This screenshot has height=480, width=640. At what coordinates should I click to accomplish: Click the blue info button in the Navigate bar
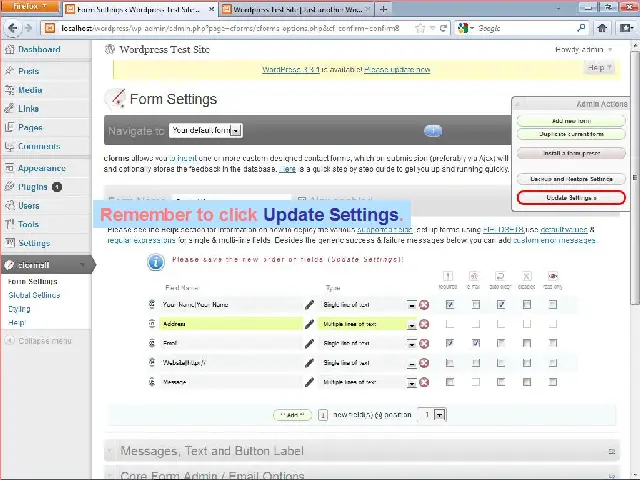pyautogui.click(x=433, y=131)
